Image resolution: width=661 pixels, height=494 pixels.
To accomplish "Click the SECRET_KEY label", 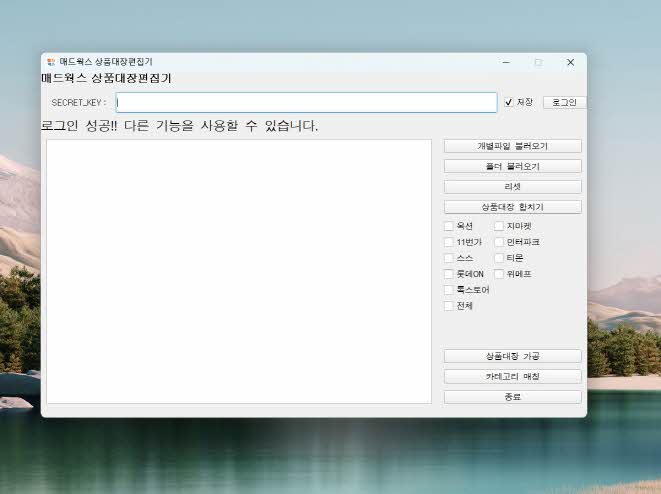I will pos(78,103).
